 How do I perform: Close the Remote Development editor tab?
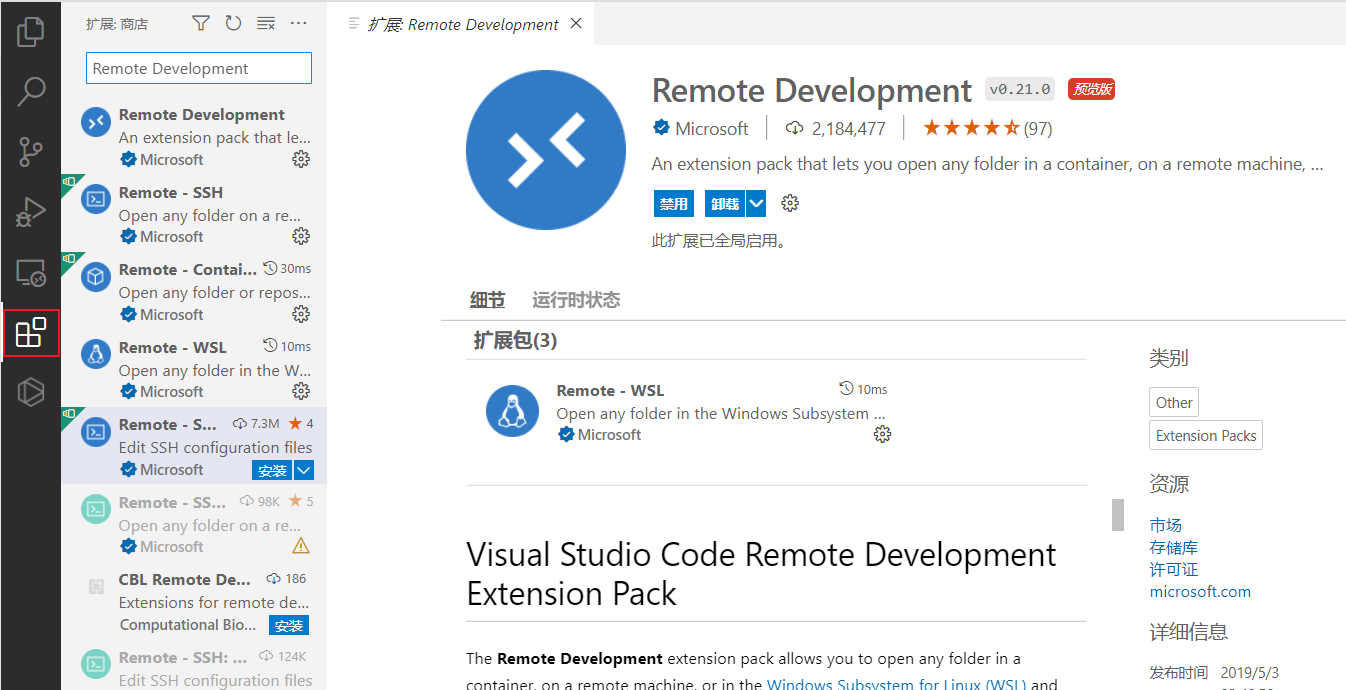click(576, 23)
